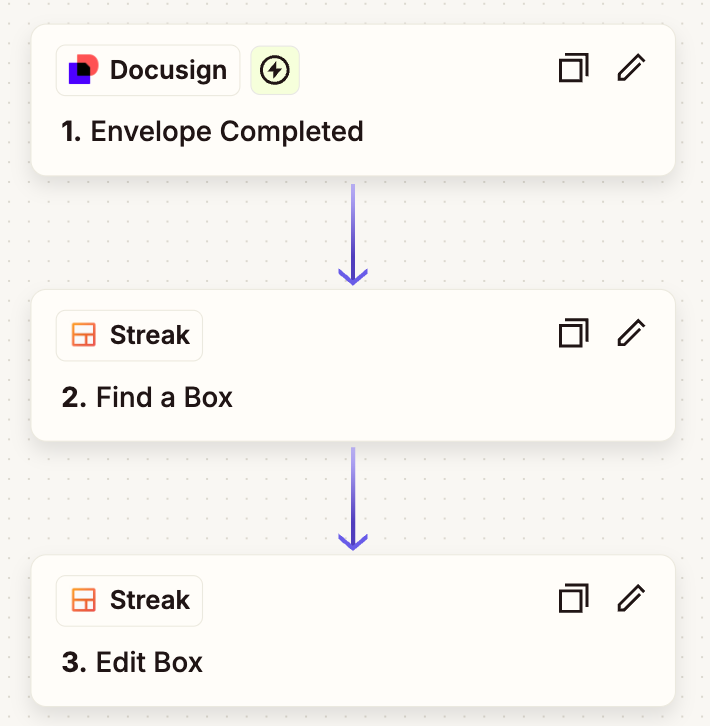This screenshot has width=710, height=726.
Task: Duplicate the Envelope Completed step
Action: point(573,68)
